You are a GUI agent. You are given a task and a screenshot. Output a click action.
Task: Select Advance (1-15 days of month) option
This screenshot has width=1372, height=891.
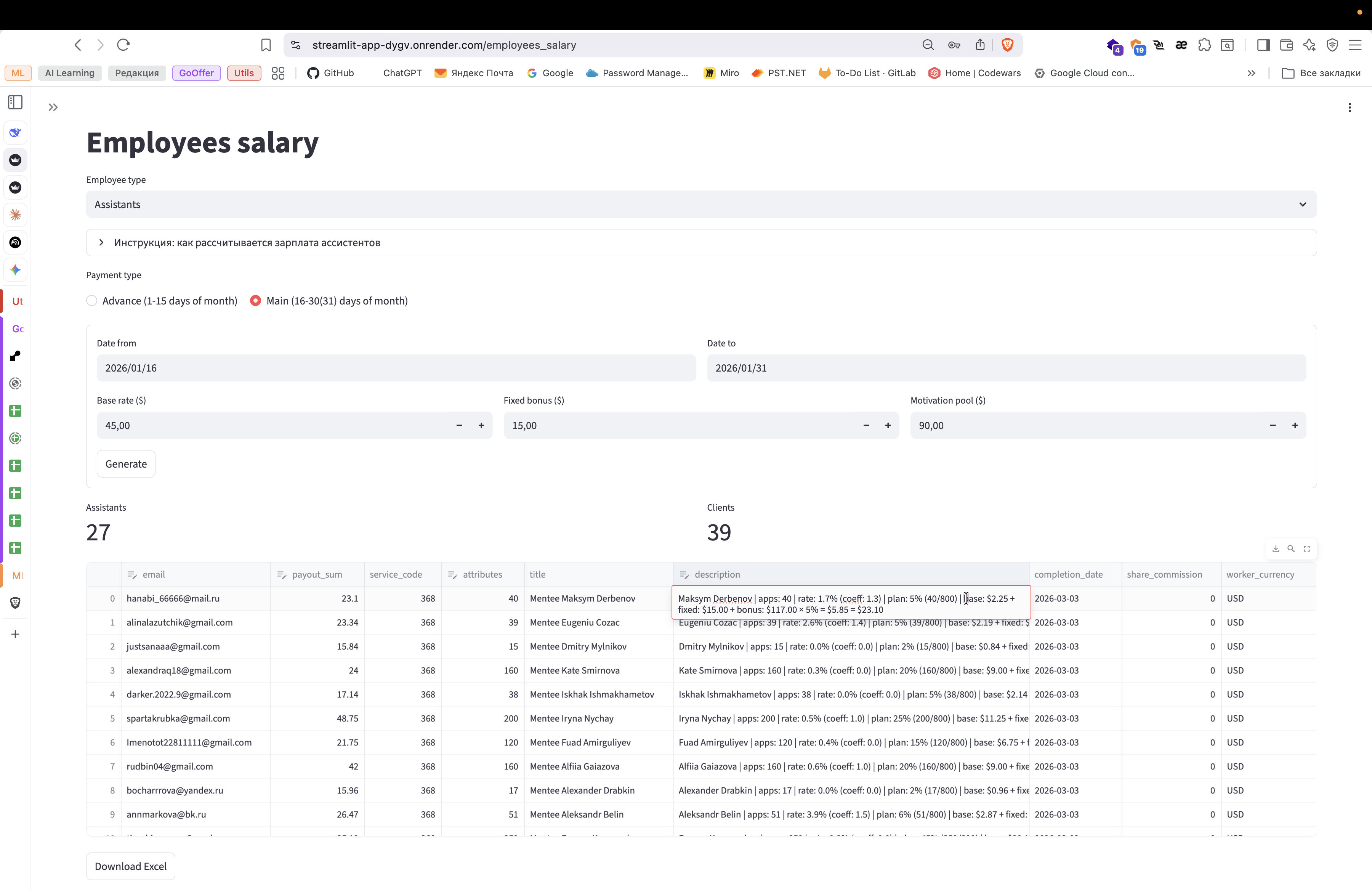pos(162,301)
